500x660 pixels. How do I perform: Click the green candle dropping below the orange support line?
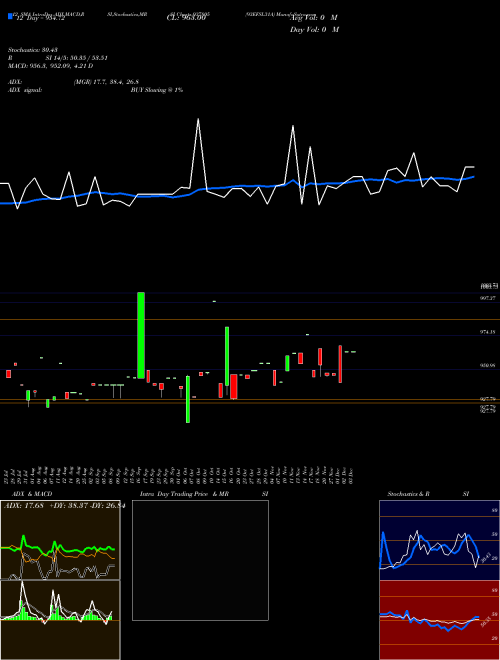[188, 399]
